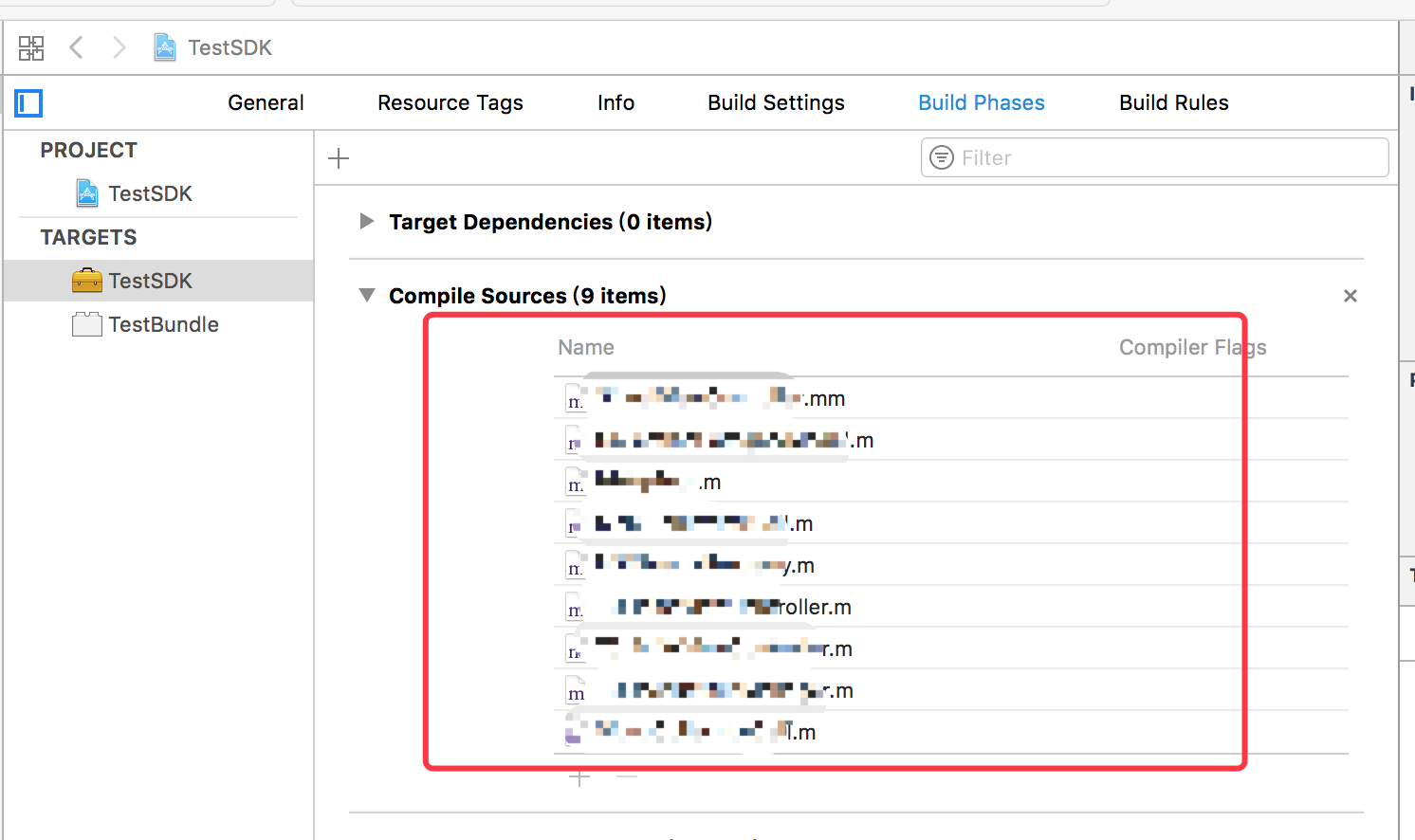Delete Compile Sources phase with X
Screen dimensions: 1415x840
[1351, 296]
